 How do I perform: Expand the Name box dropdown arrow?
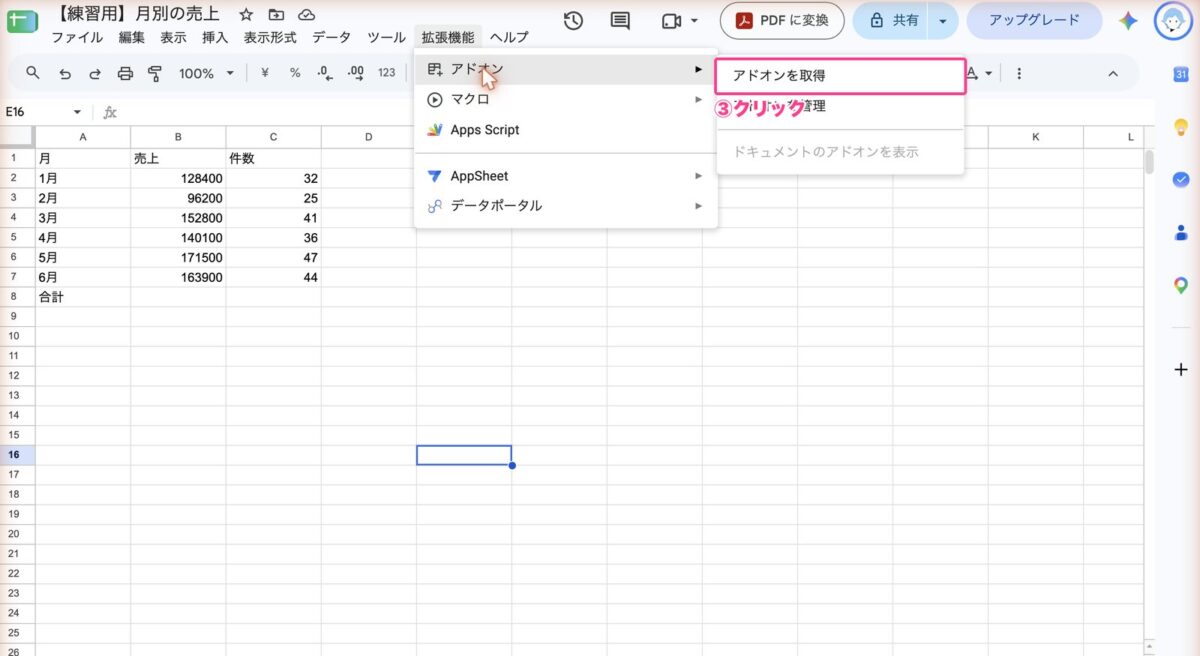[x=77, y=112]
